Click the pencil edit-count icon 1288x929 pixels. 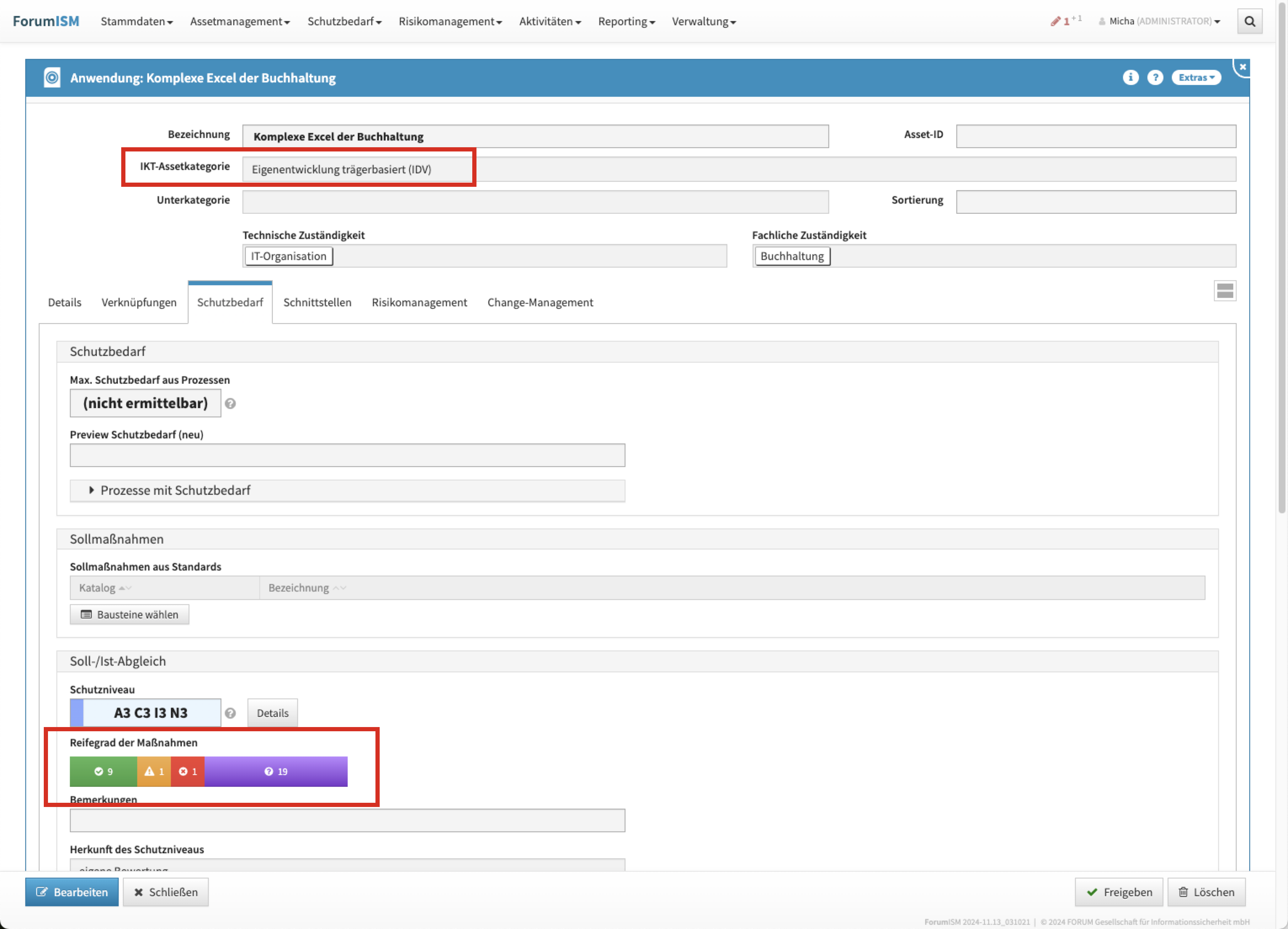(x=1056, y=21)
